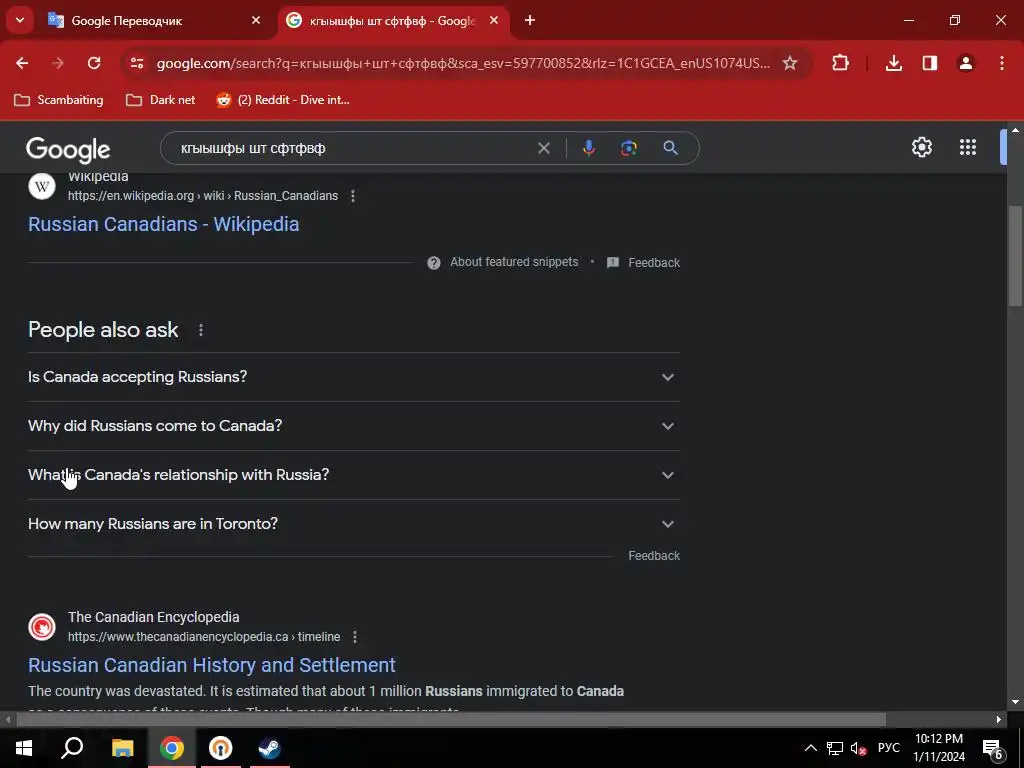Click the Canadian Encyclopedia site favicon
This screenshot has width=1024, height=768.
click(x=42, y=627)
